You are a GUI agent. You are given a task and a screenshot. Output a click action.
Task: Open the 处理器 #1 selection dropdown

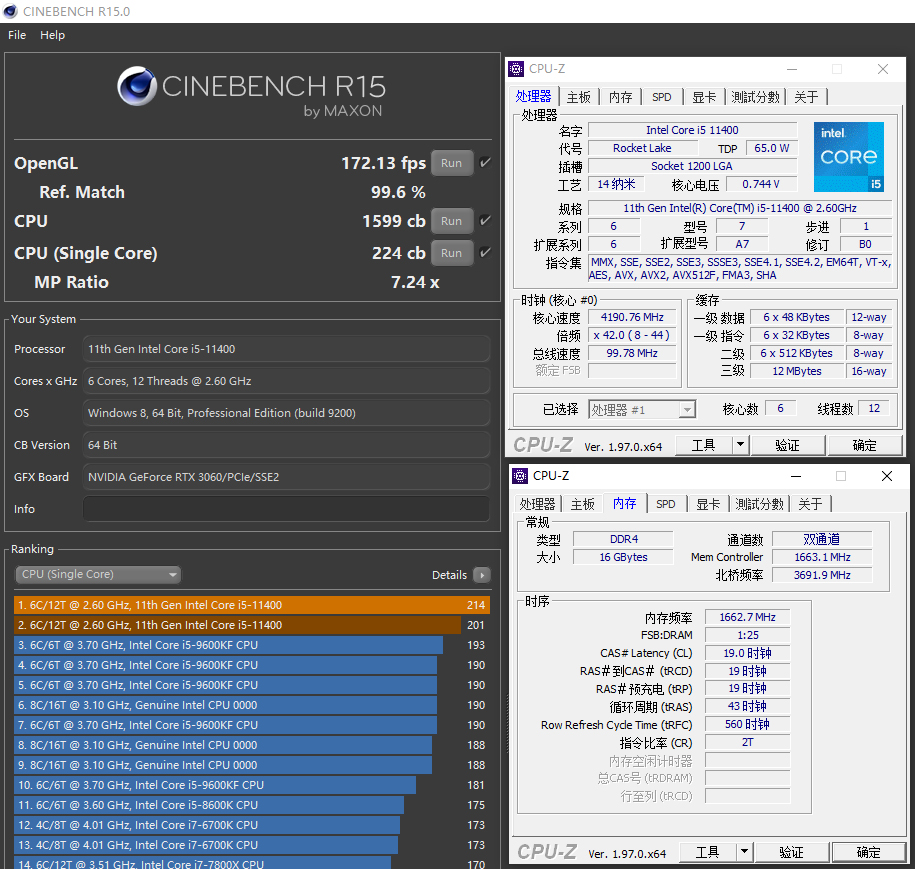point(641,409)
